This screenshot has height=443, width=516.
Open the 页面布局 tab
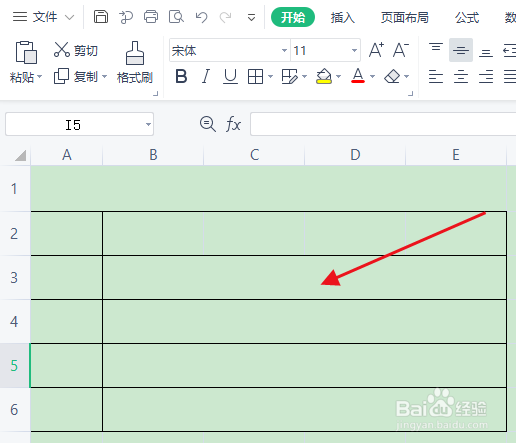tap(405, 17)
